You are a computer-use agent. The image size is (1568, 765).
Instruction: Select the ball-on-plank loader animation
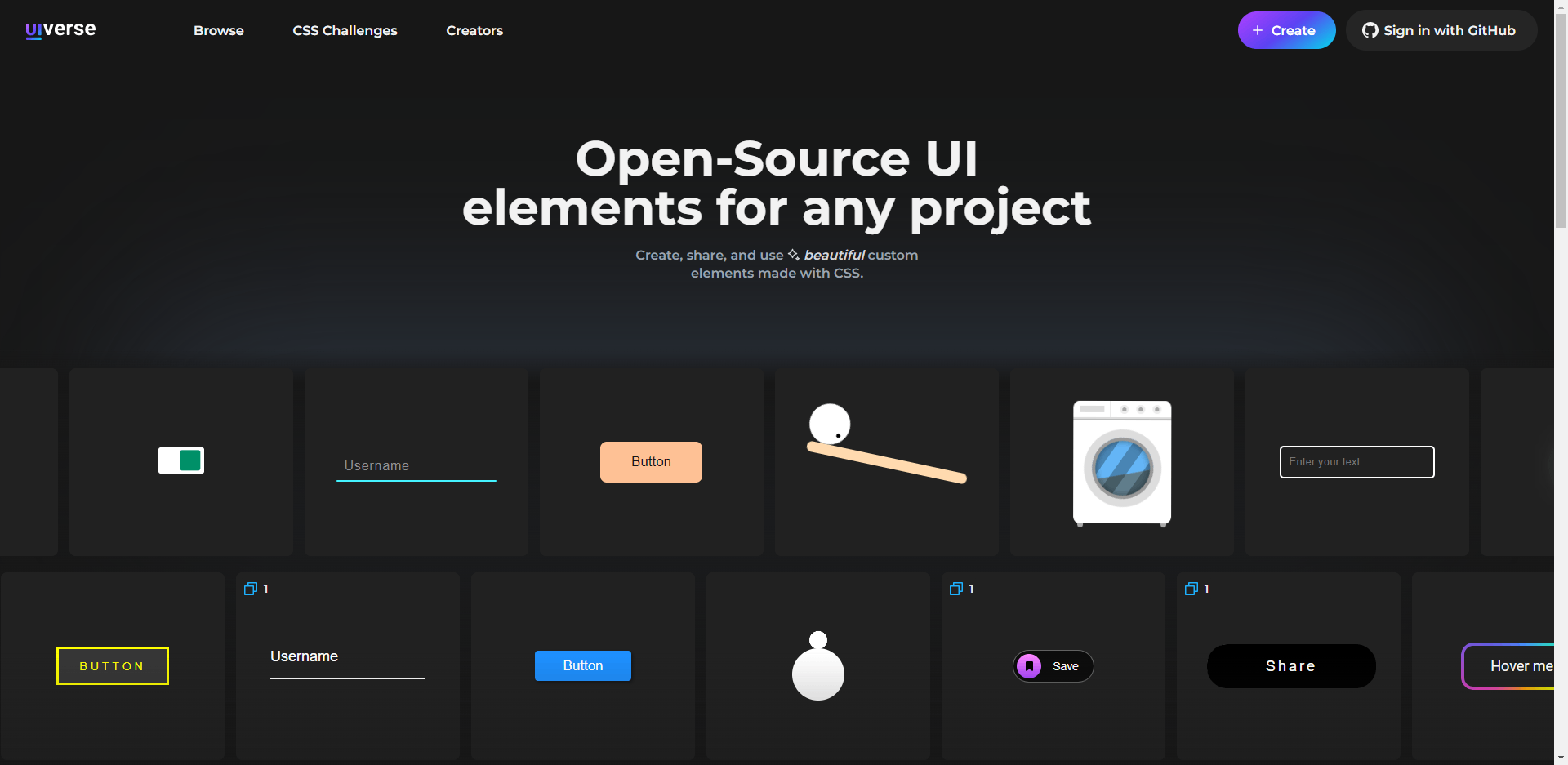coord(887,444)
